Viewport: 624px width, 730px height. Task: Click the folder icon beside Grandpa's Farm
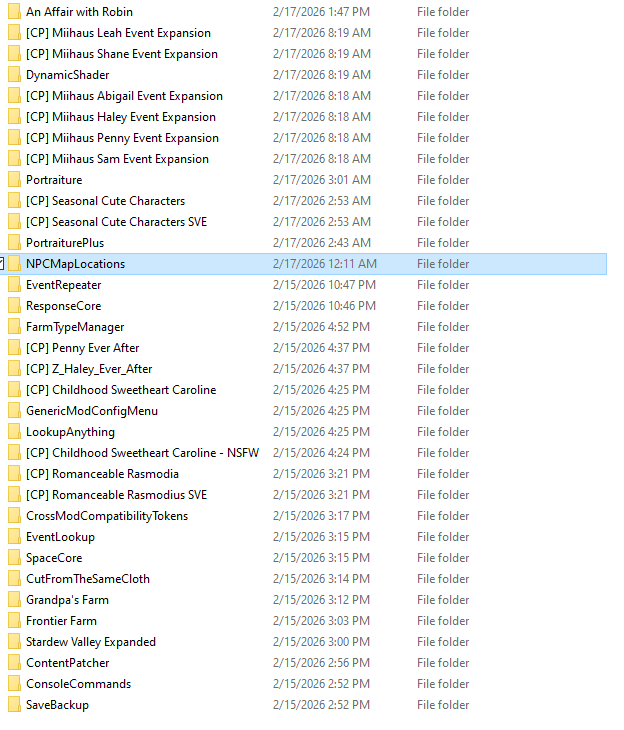14,600
